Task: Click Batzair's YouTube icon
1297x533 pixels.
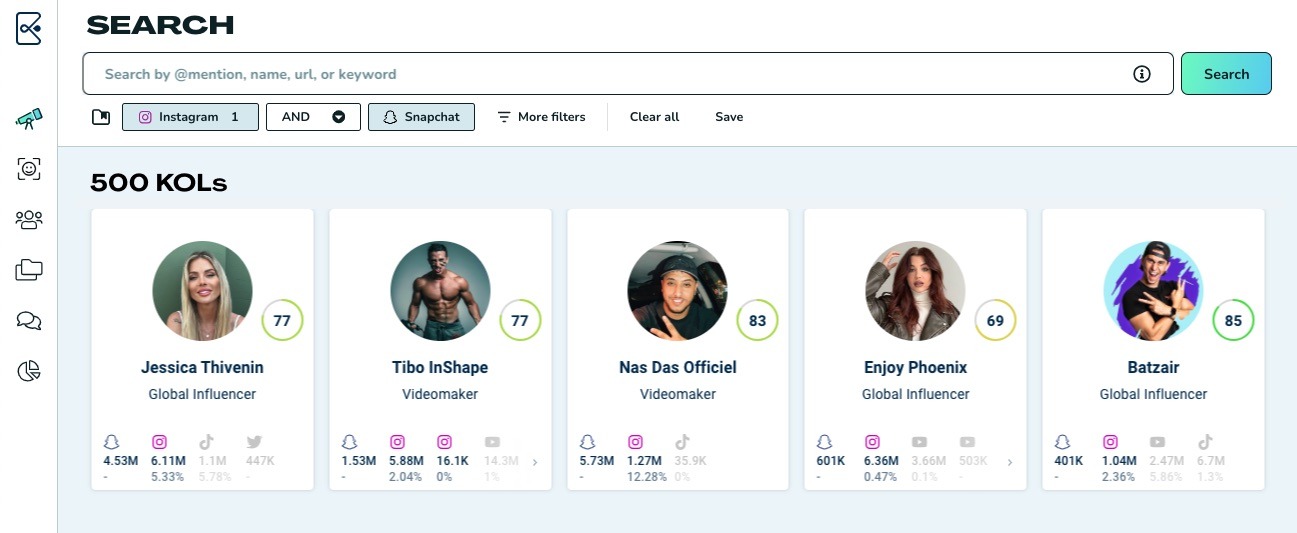Action: pos(1158,441)
